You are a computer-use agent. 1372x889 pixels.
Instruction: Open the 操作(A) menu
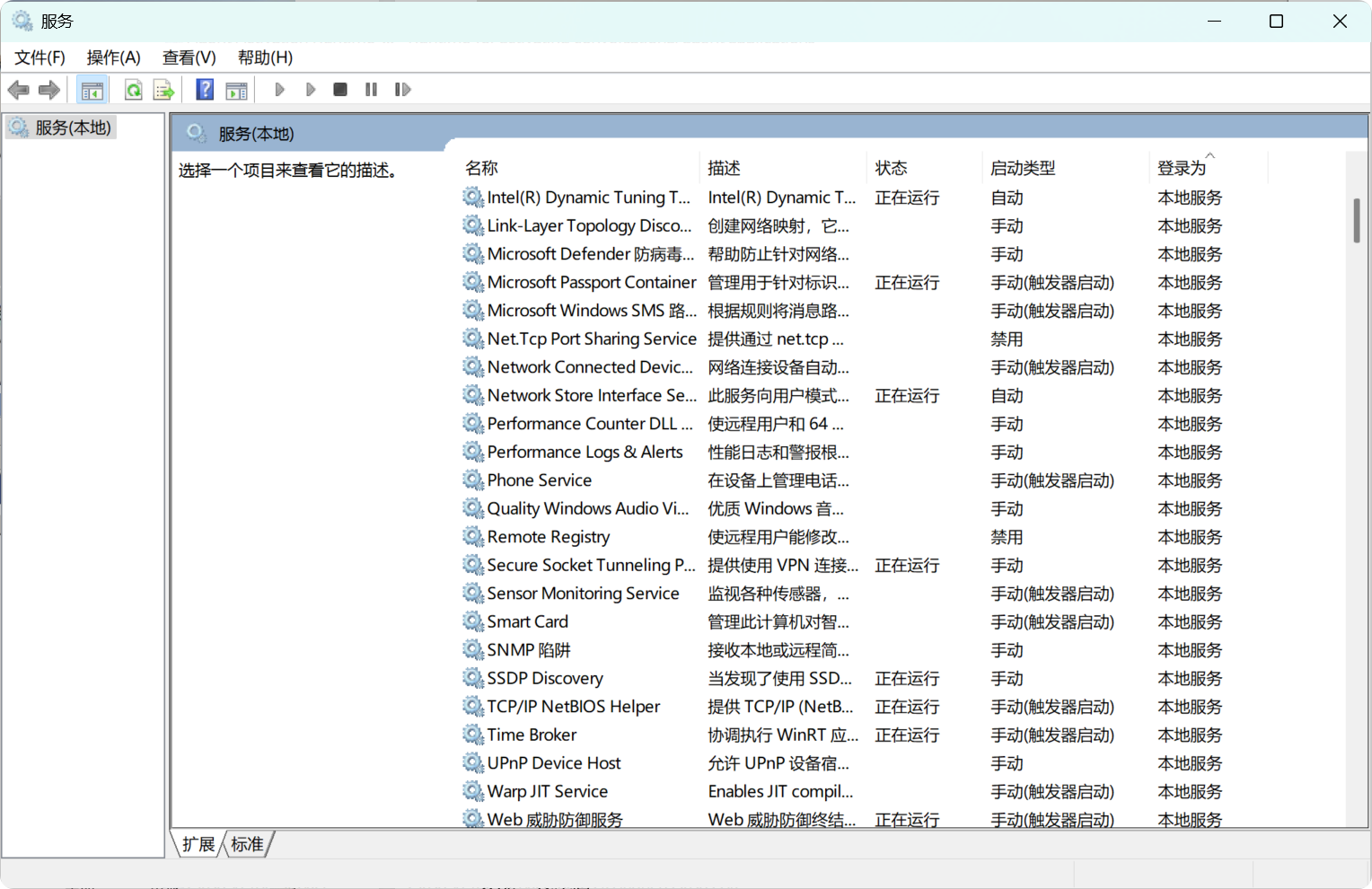point(113,57)
